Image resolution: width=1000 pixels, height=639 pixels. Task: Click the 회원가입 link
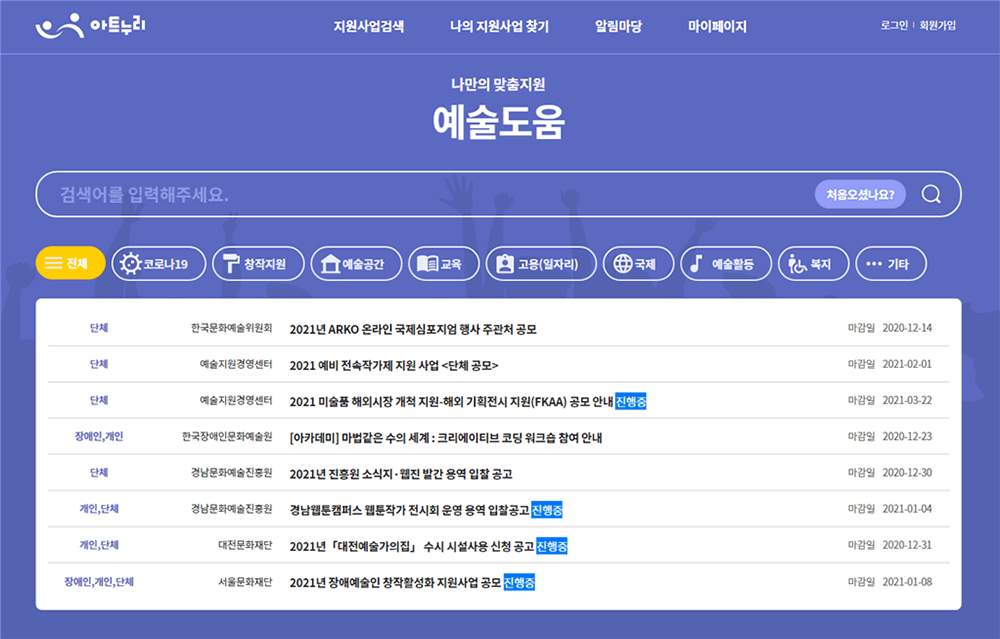937,26
